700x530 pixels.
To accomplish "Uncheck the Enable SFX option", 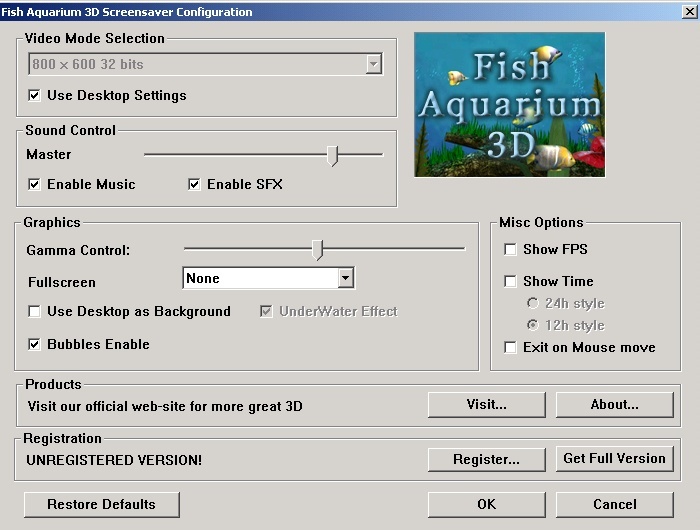I will pyautogui.click(x=194, y=184).
